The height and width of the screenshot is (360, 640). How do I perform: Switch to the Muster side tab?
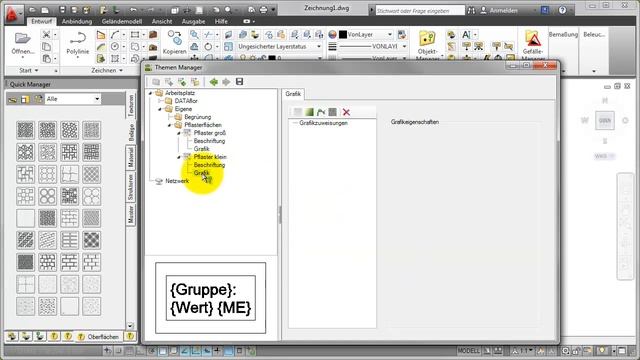coord(131,214)
